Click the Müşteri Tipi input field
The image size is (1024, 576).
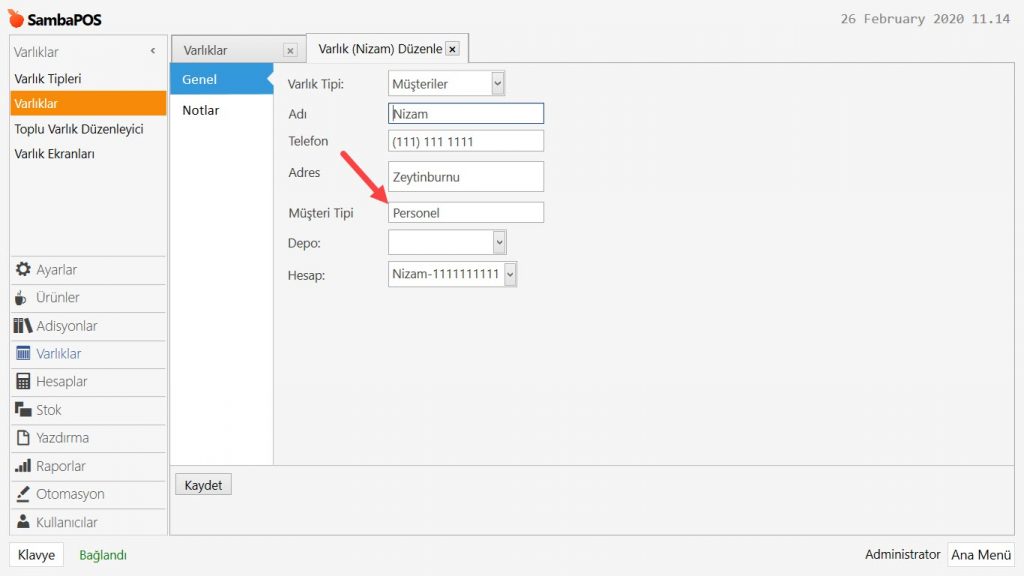466,213
